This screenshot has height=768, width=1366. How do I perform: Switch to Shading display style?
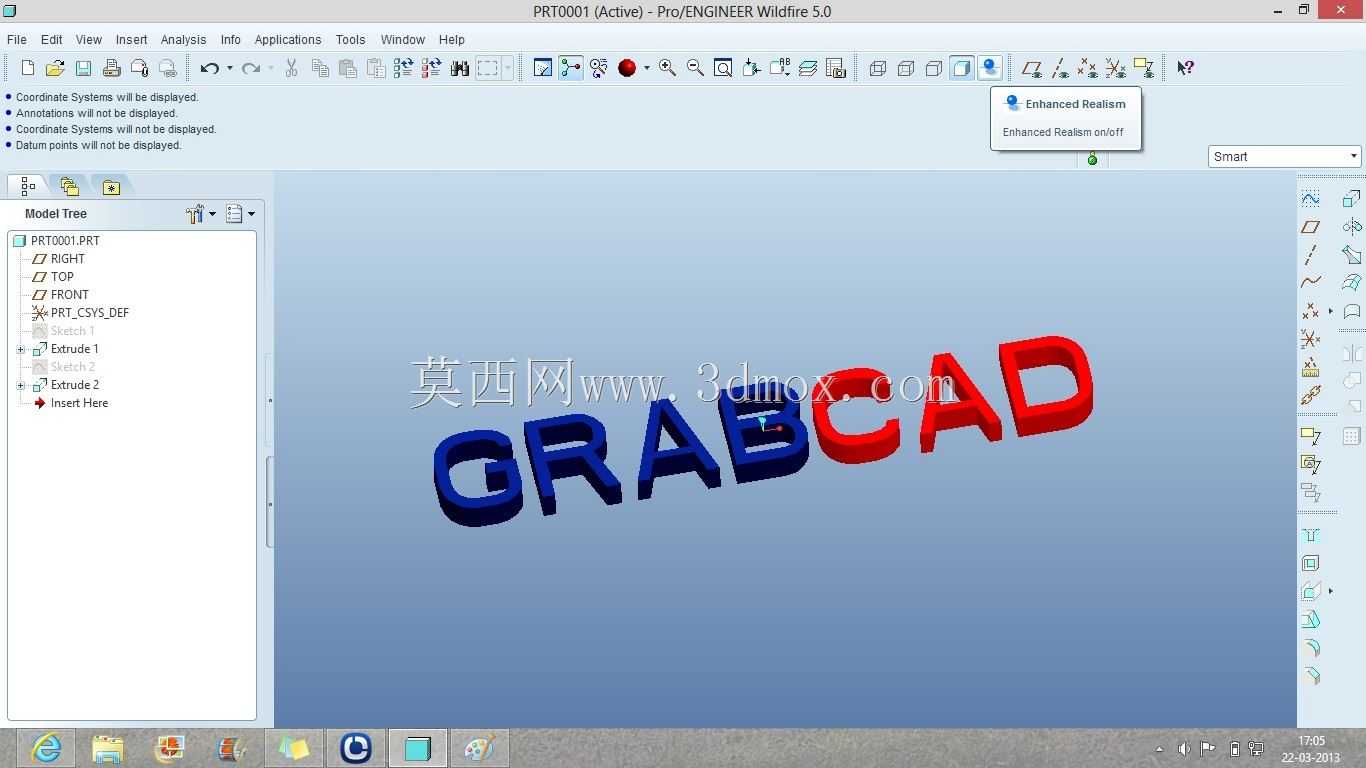[x=962, y=68]
